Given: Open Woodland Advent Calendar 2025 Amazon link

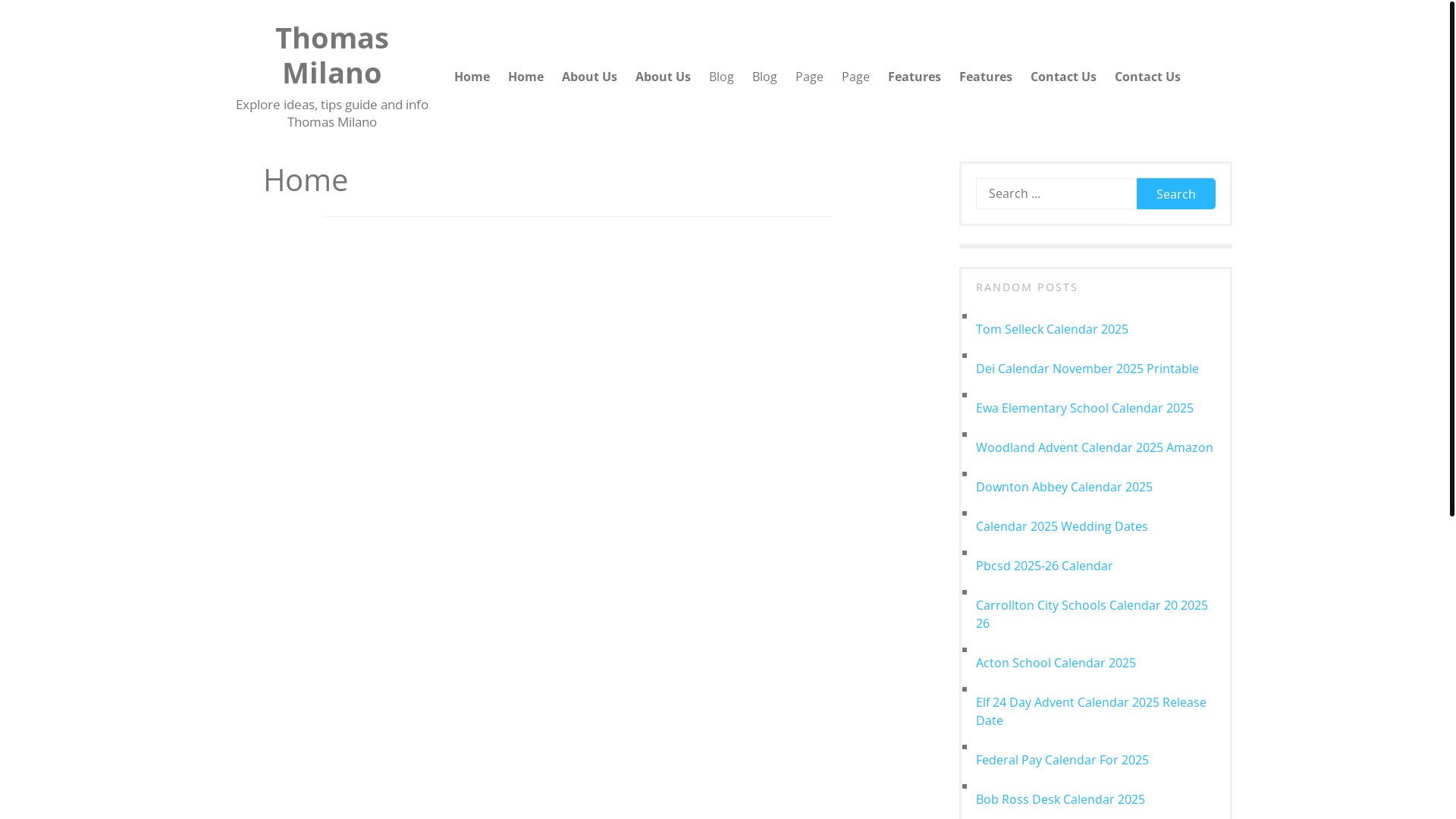Looking at the screenshot, I should pos(1094,447).
